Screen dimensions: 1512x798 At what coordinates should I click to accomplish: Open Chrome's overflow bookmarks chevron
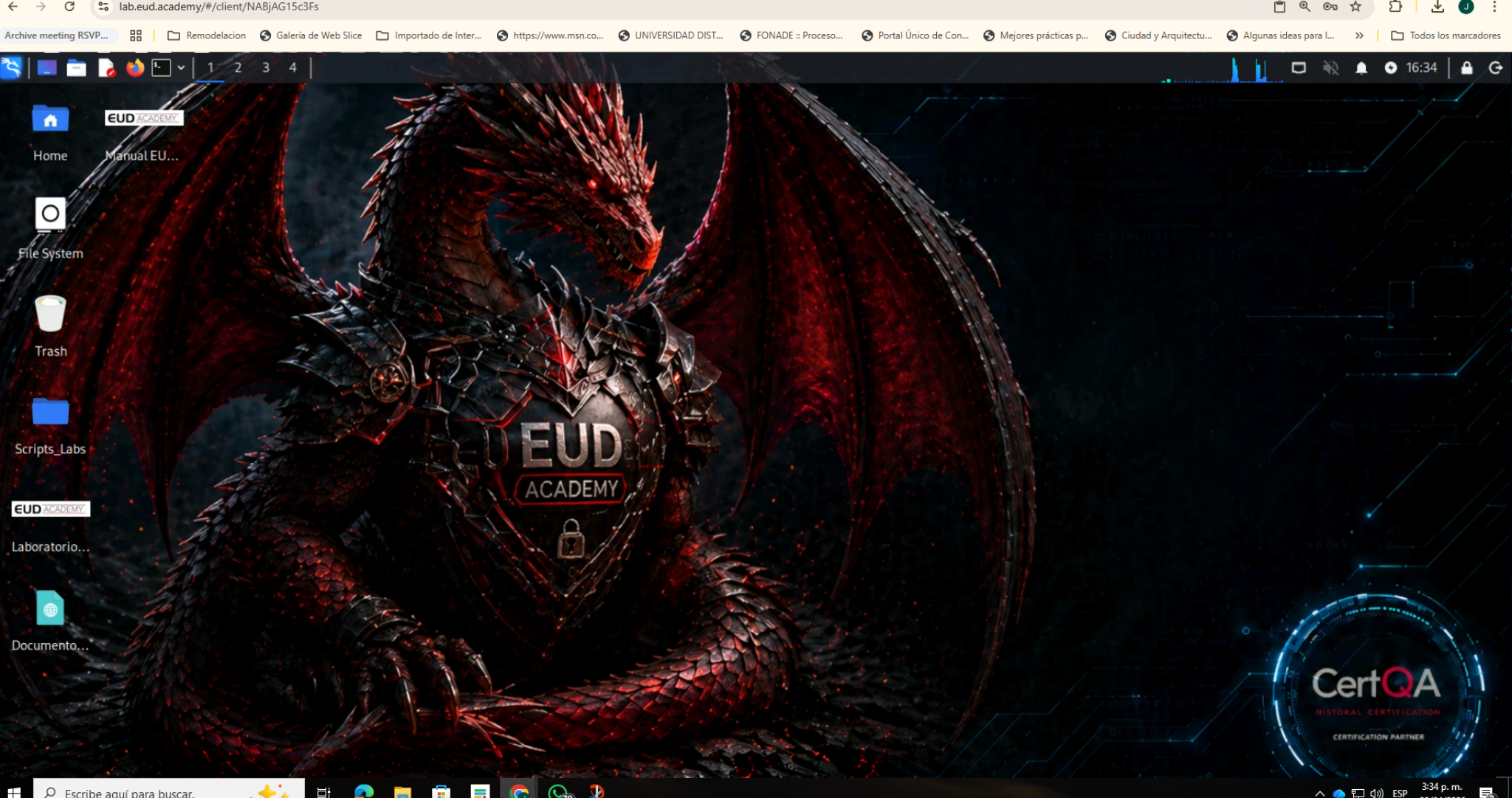[1359, 35]
